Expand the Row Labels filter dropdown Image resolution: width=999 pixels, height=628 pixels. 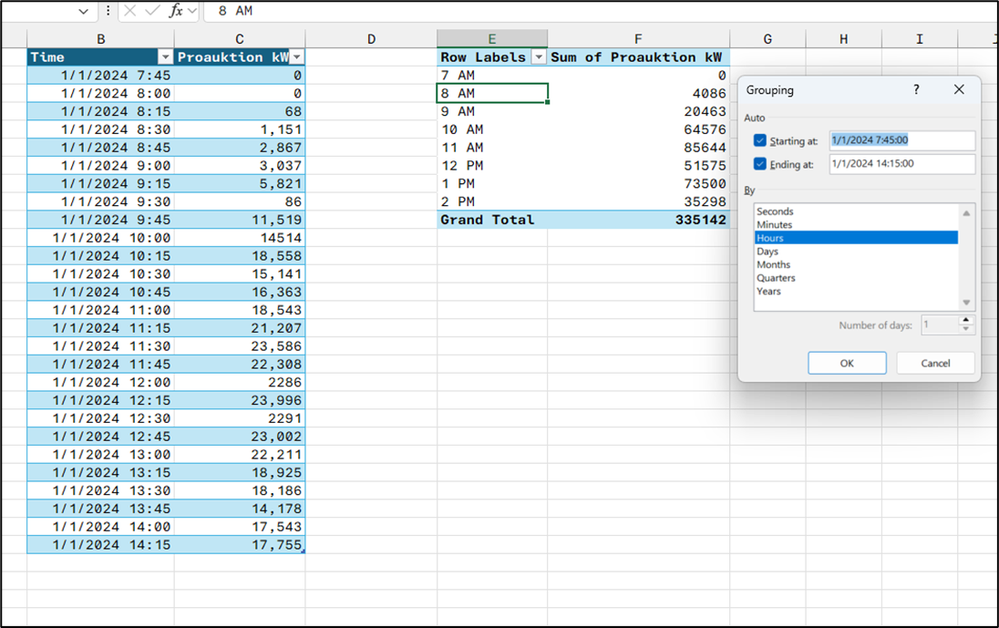pyautogui.click(x=539, y=57)
